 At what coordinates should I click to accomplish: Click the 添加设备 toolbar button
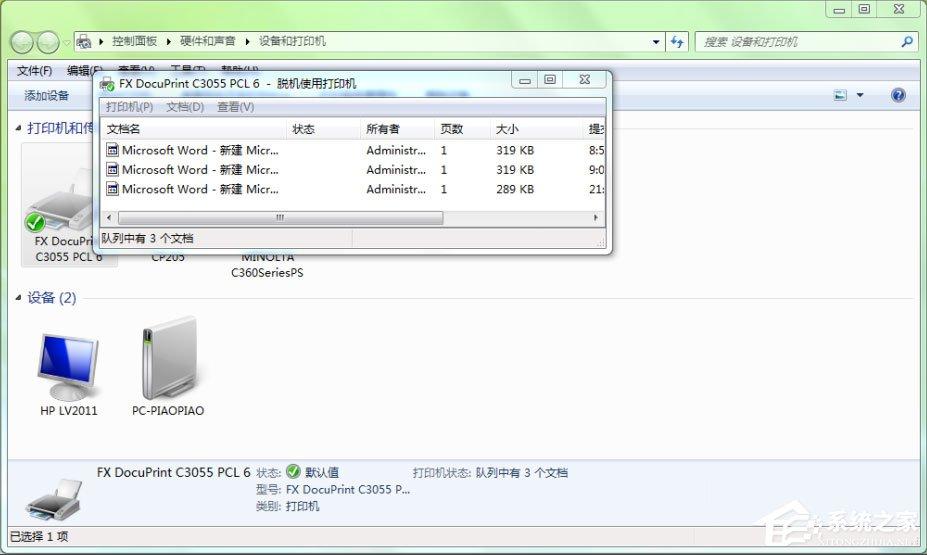point(47,96)
